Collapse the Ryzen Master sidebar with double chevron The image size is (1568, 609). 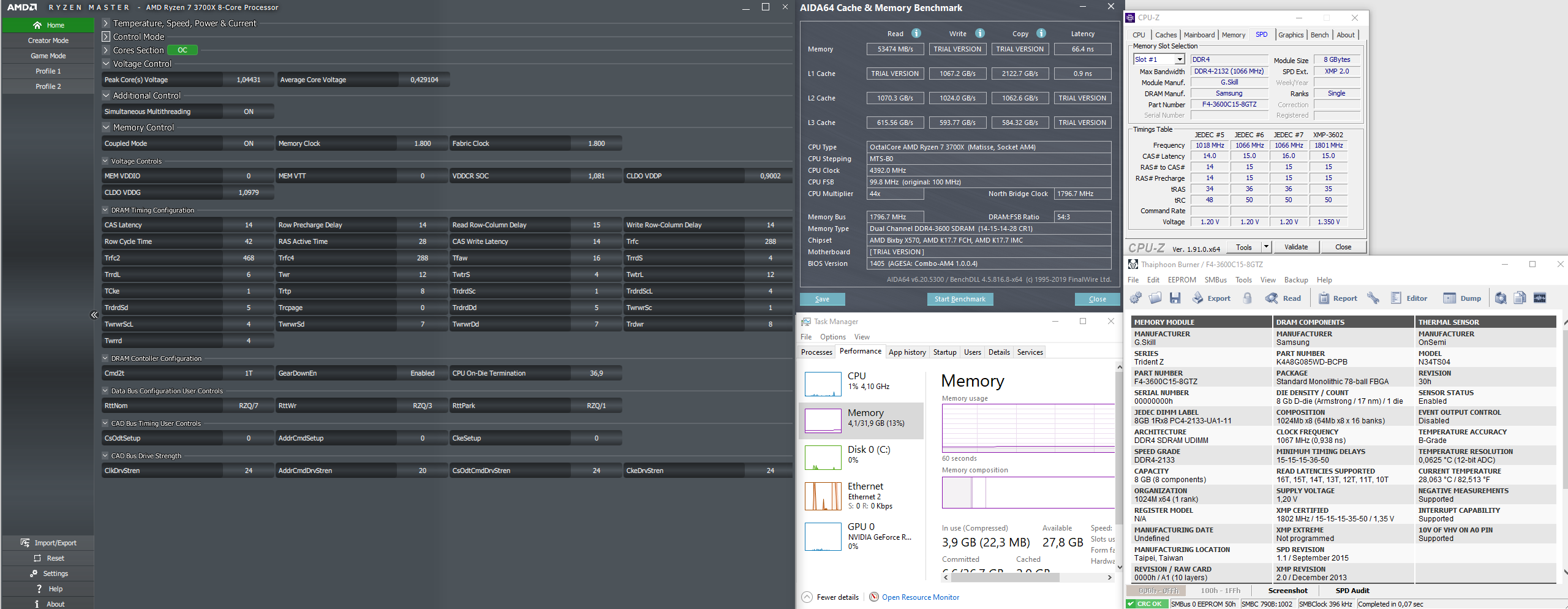pos(94,315)
